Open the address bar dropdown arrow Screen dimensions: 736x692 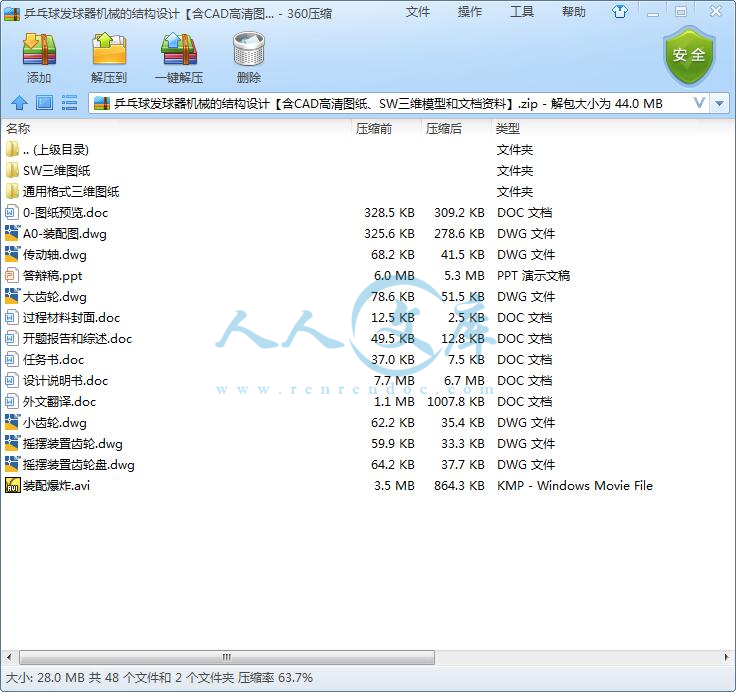point(719,103)
